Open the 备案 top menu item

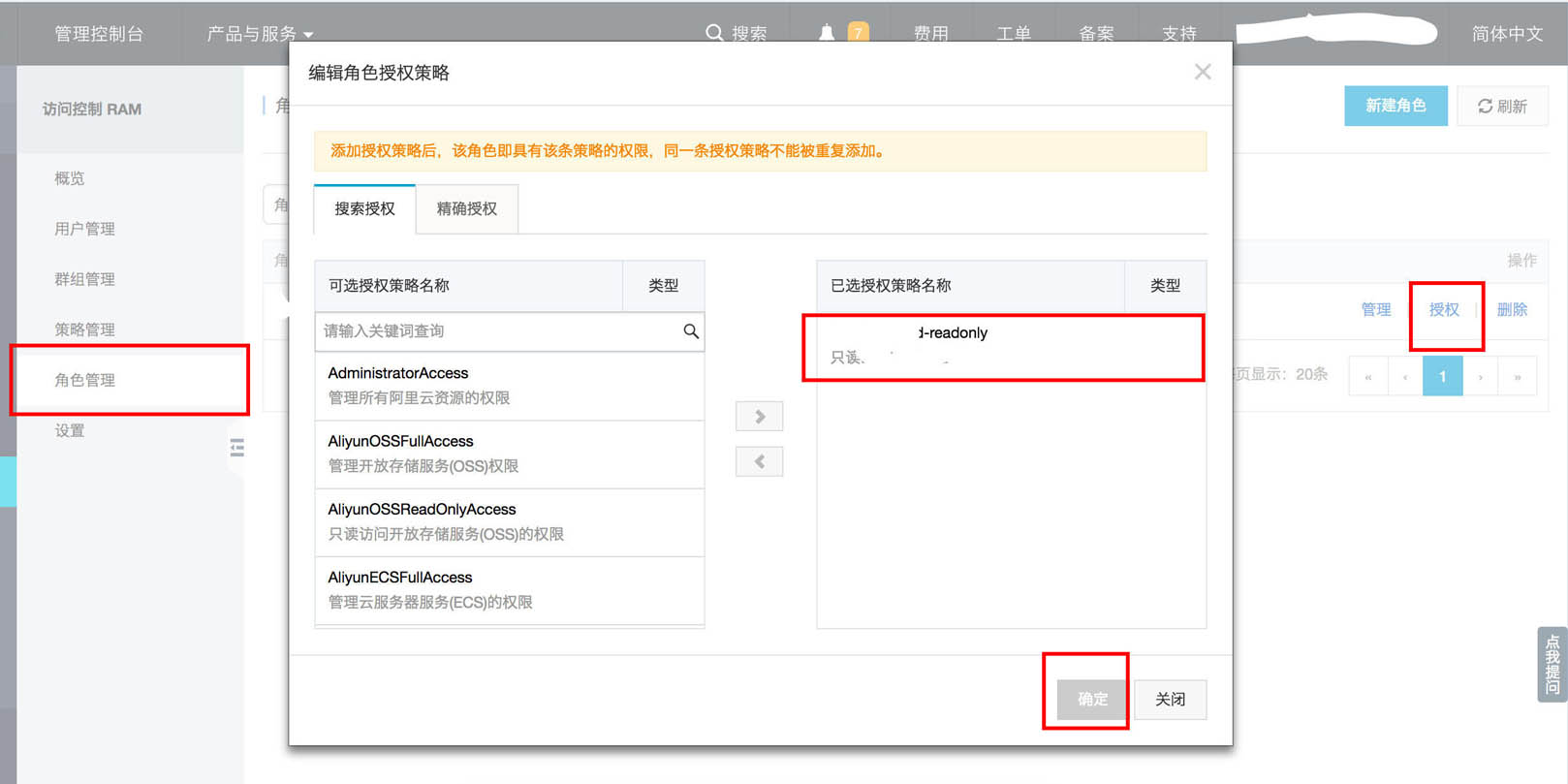click(x=1096, y=34)
